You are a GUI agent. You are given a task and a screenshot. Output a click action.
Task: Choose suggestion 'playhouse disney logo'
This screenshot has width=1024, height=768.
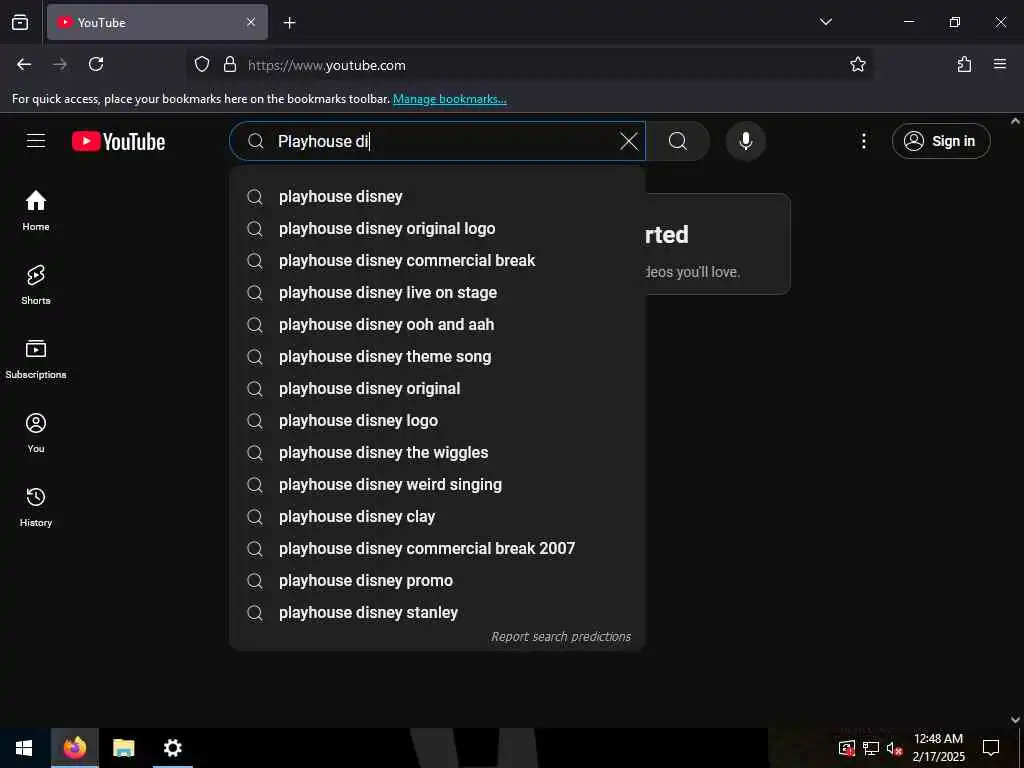coord(438,421)
